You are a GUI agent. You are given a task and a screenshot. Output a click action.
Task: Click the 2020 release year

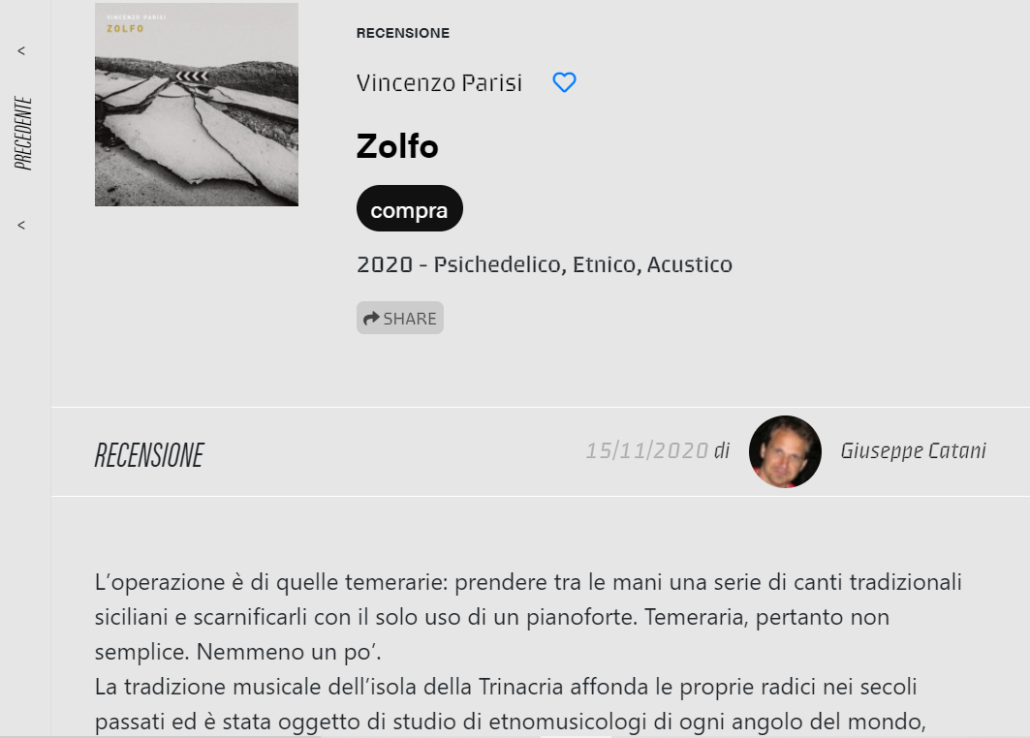384,264
